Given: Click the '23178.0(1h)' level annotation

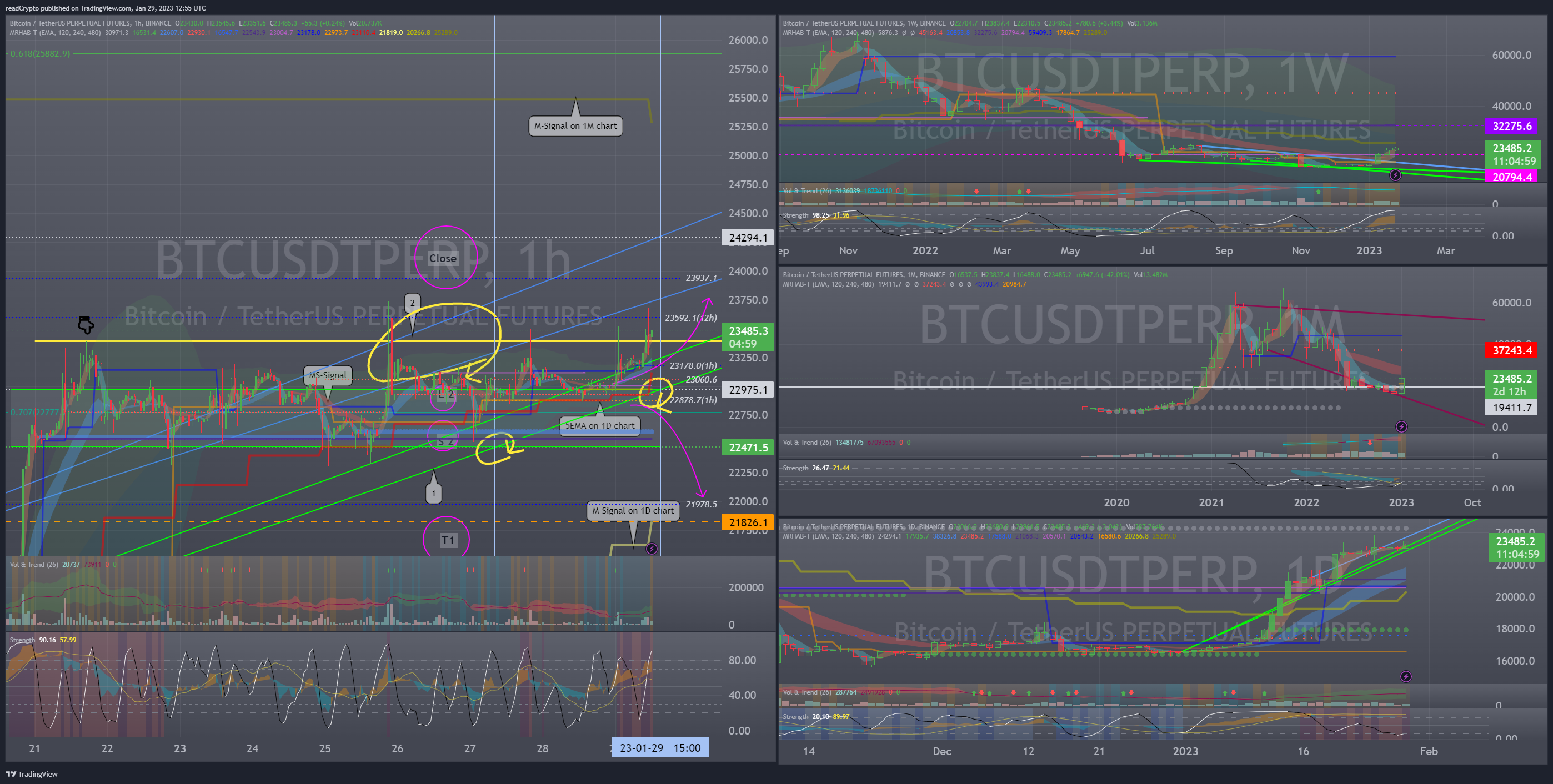Looking at the screenshot, I should [x=693, y=365].
